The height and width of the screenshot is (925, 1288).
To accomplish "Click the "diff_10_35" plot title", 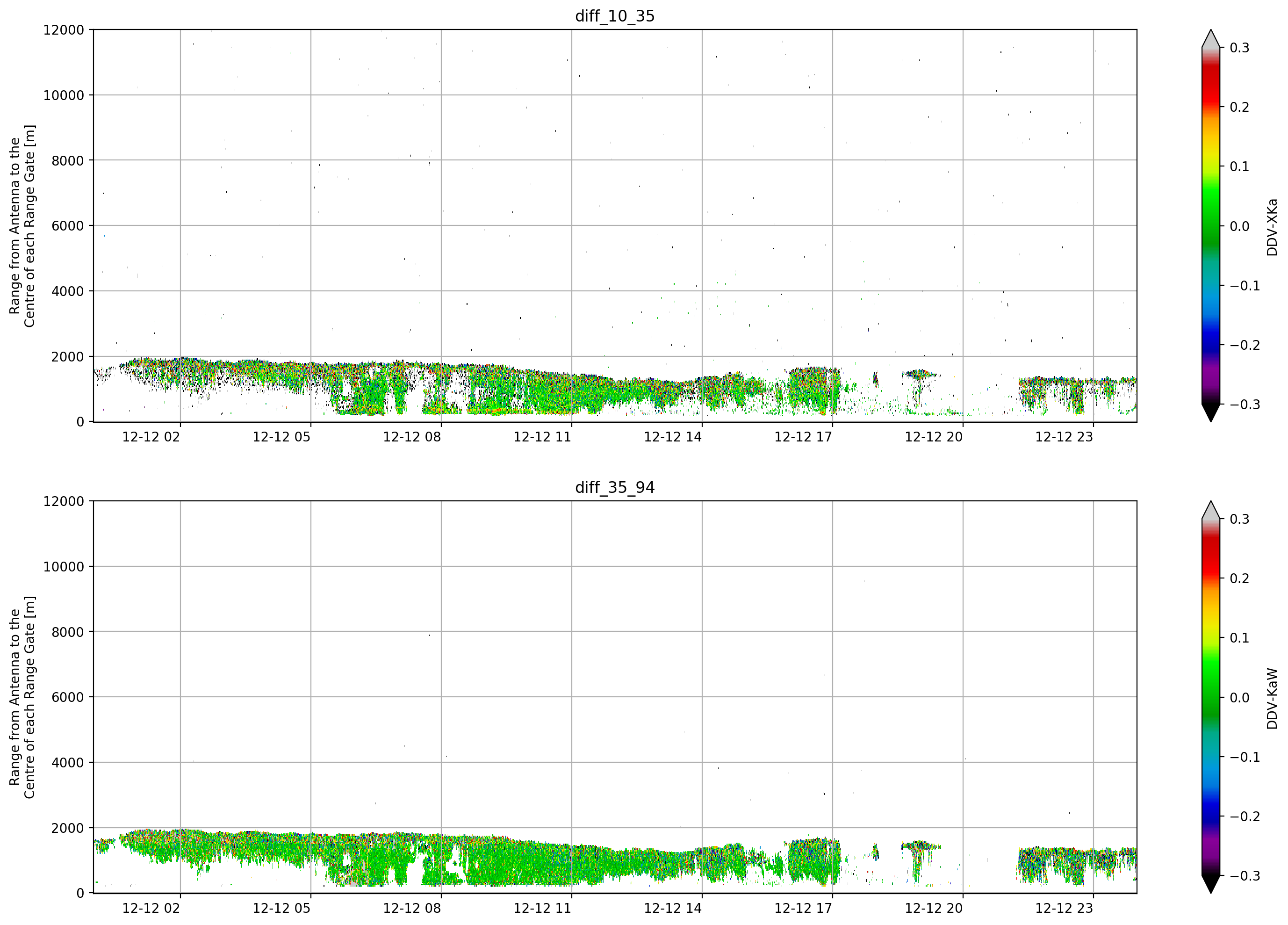I will pyautogui.click(x=614, y=16).
